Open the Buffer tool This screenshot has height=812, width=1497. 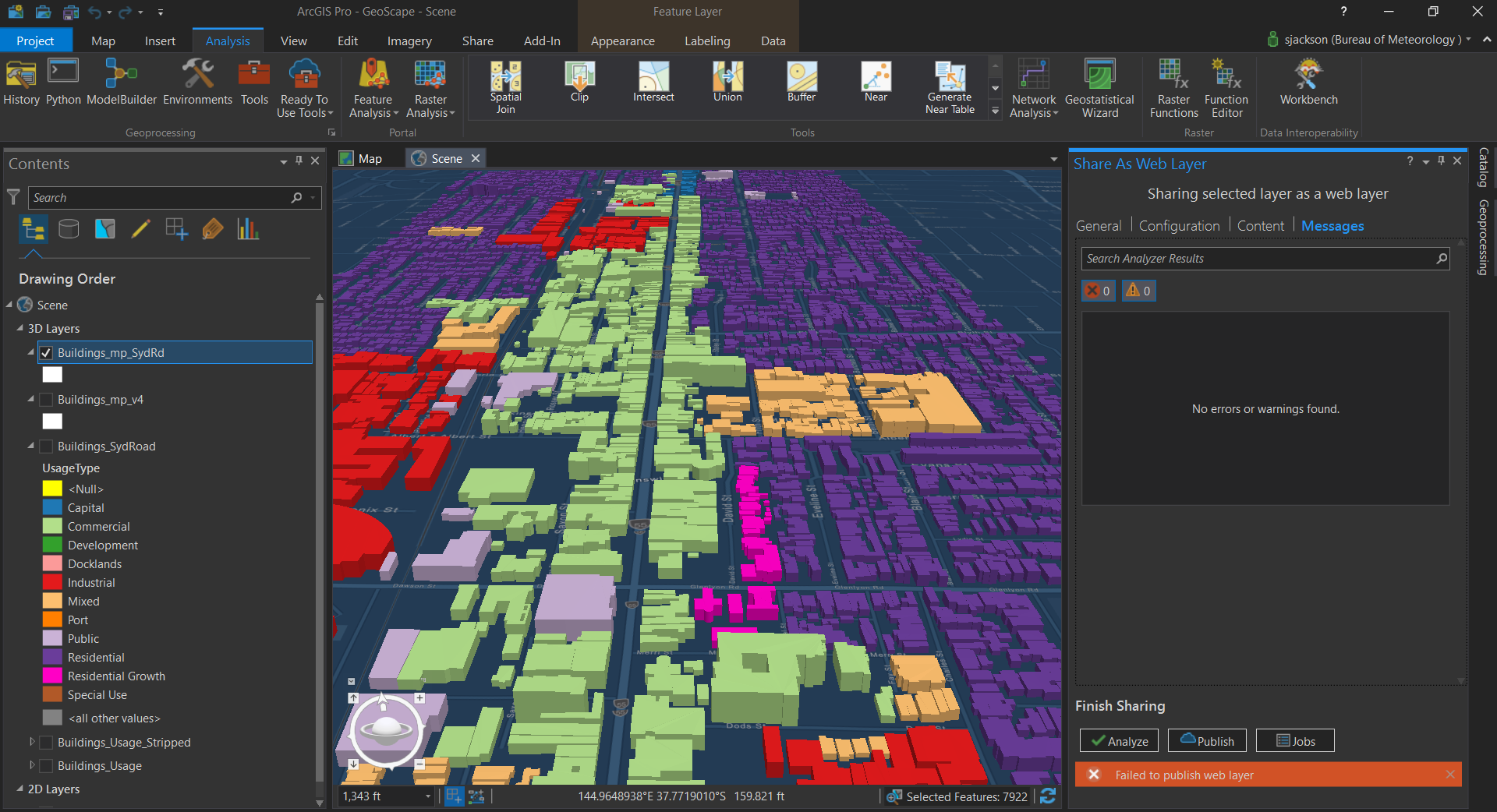tap(802, 82)
